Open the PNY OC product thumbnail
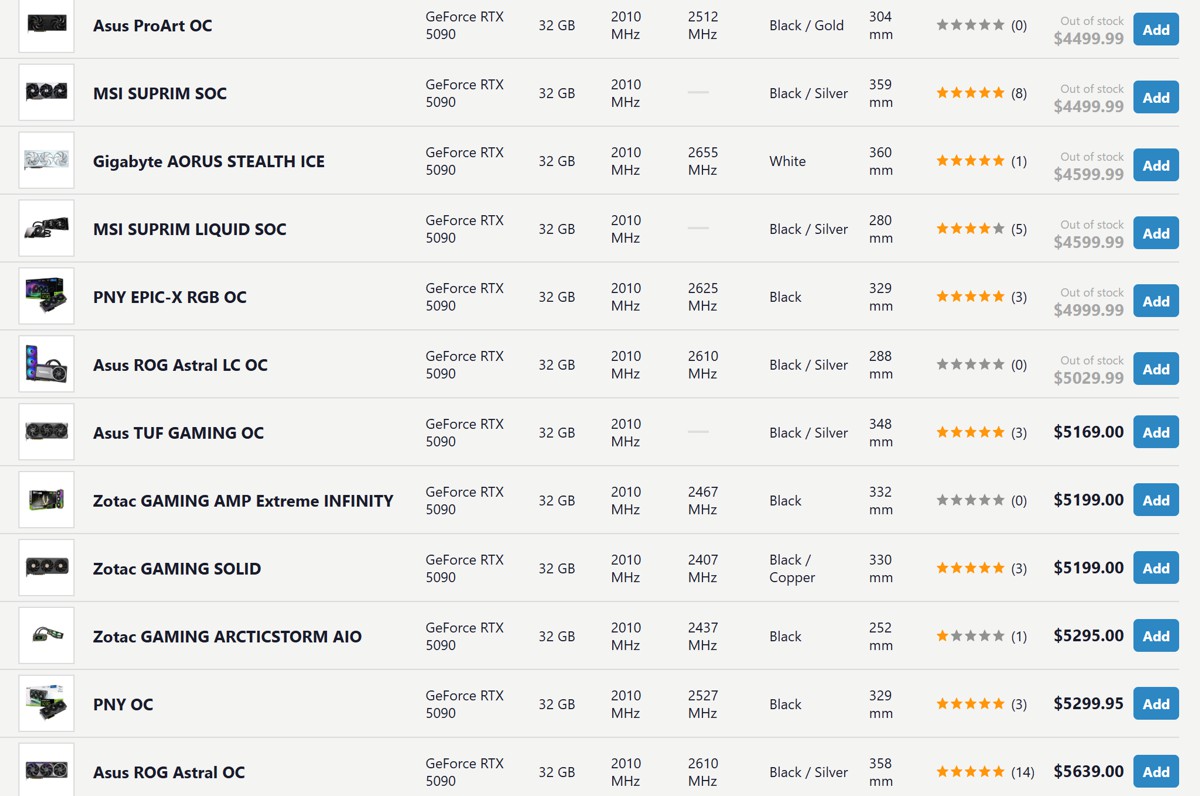The width and height of the screenshot is (1200, 796). (x=46, y=704)
